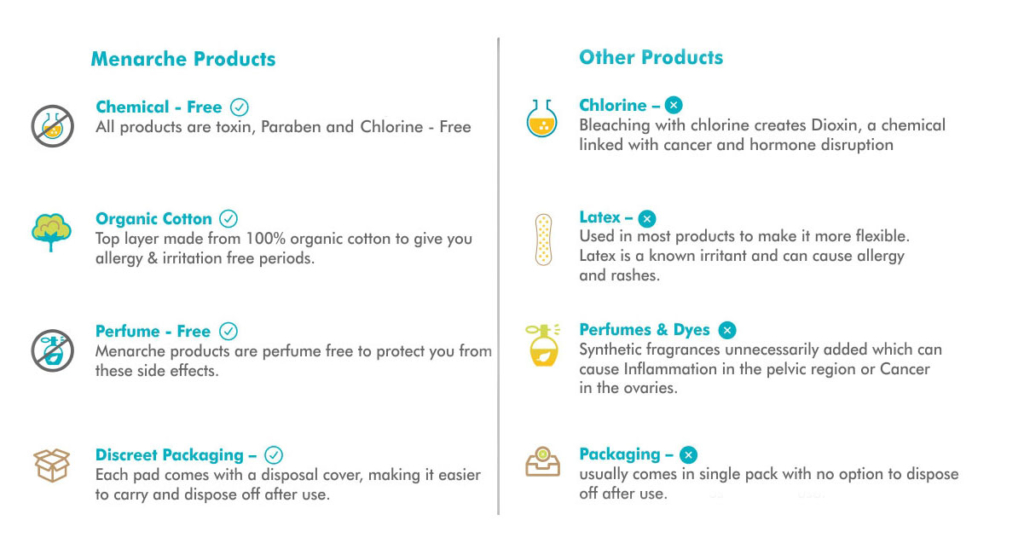
Task: Click the perfume-free crossed-out bottle icon
Action: pos(52,350)
